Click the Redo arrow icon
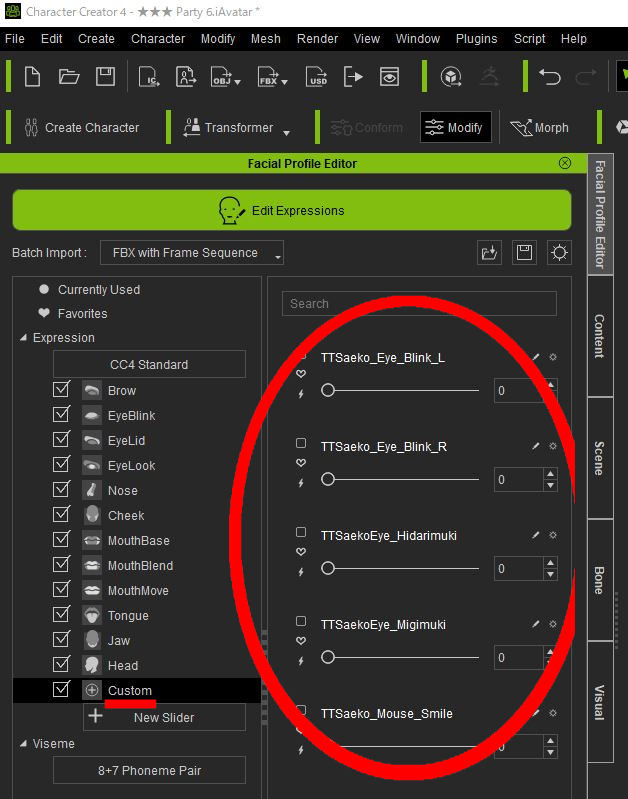This screenshot has height=799, width=628. point(586,77)
